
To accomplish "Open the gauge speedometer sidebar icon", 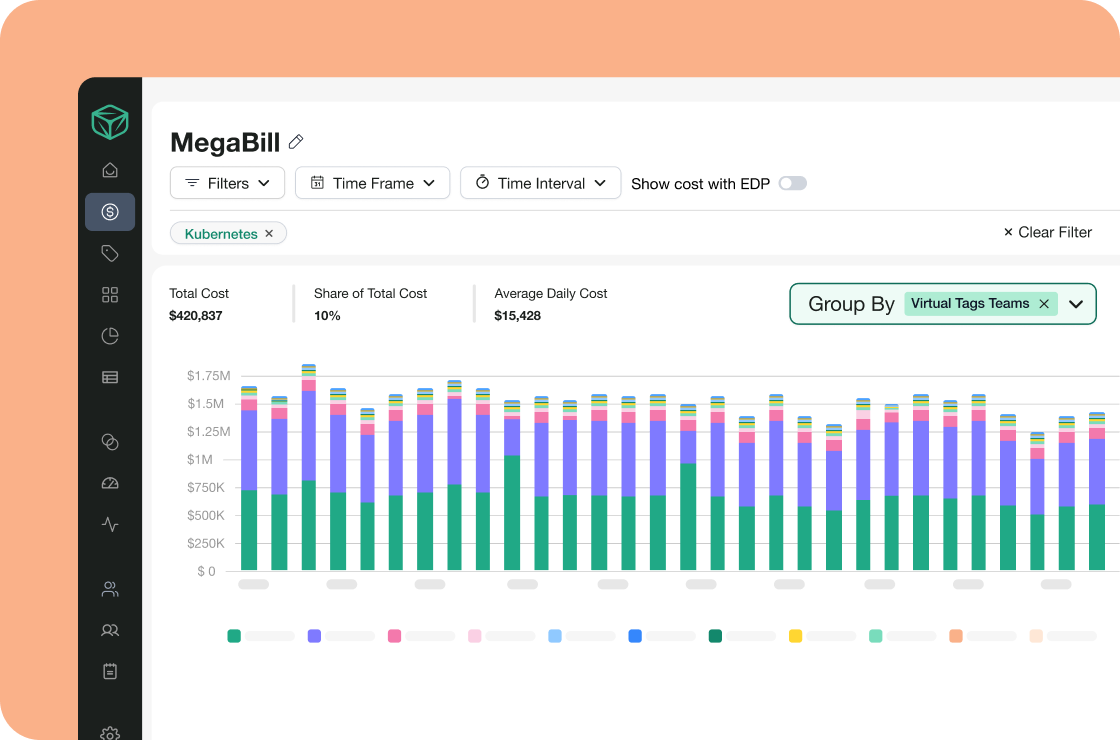I will click(110, 483).
